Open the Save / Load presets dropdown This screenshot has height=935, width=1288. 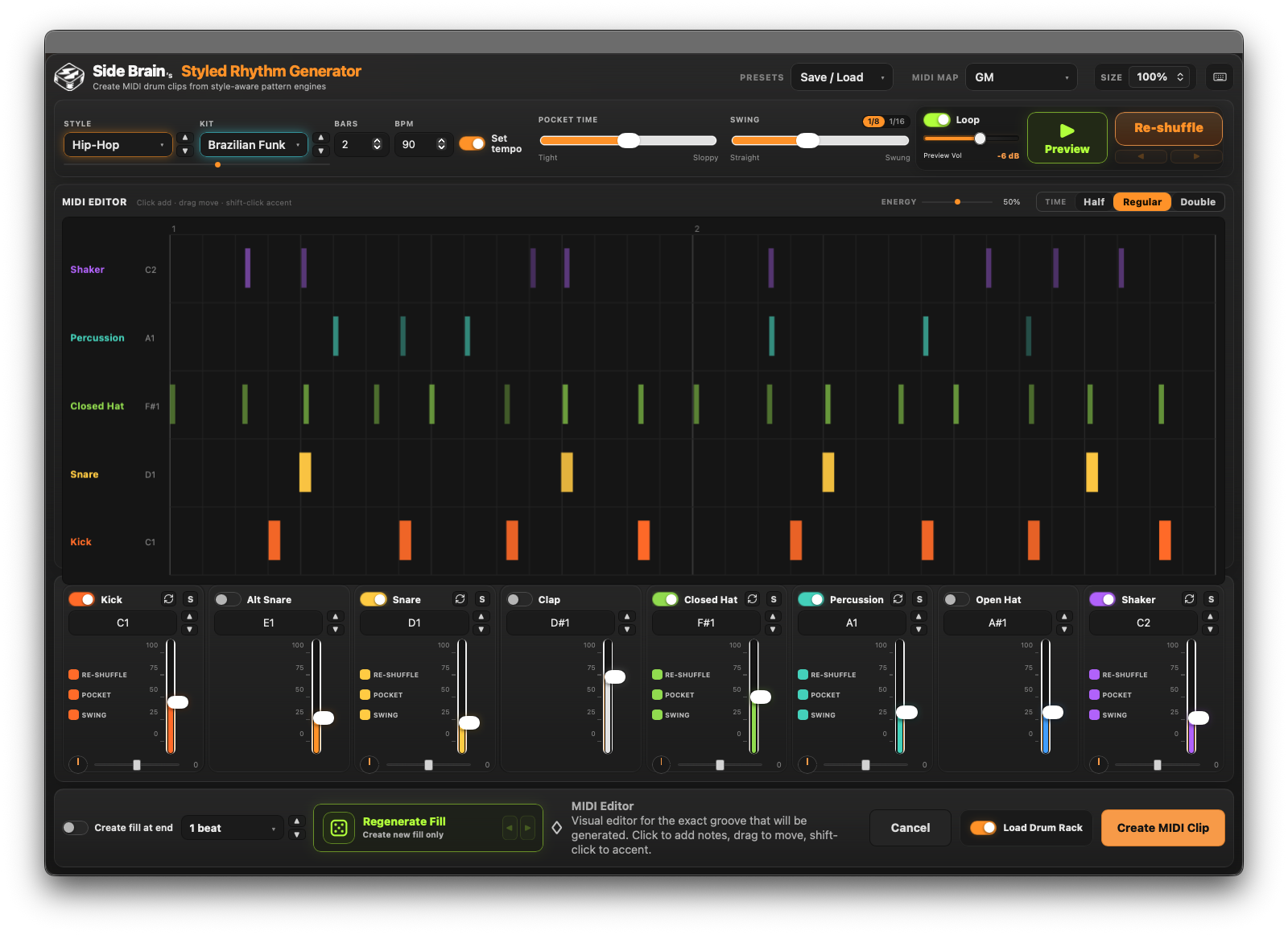842,77
